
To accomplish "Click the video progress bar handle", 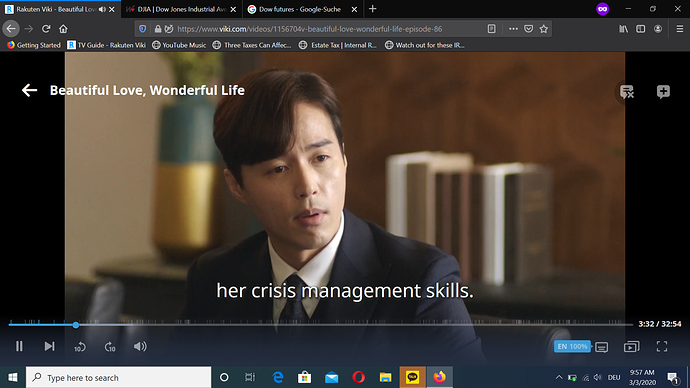I will tap(76, 325).
